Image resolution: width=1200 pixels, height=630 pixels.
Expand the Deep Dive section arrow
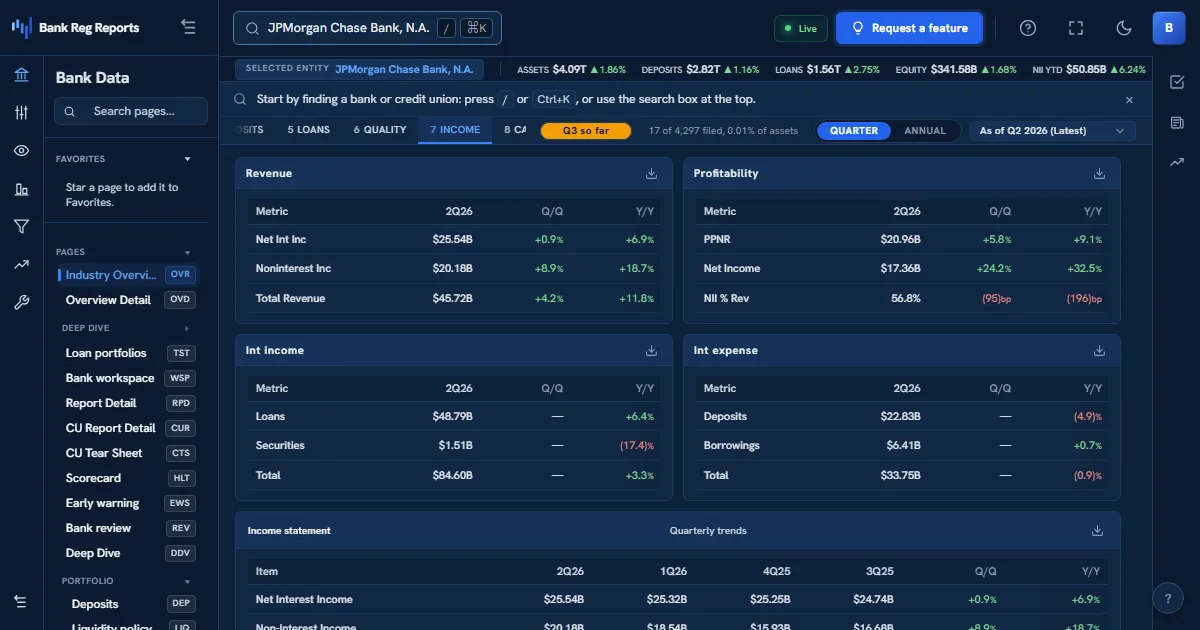pos(187,328)
